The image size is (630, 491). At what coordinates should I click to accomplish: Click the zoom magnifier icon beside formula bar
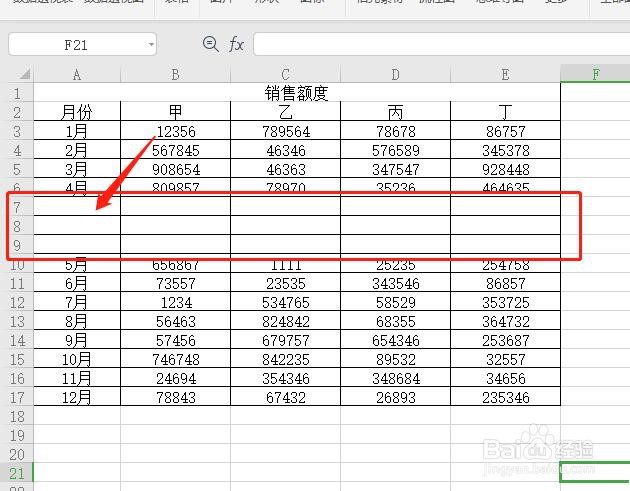(x=211, y=44)
